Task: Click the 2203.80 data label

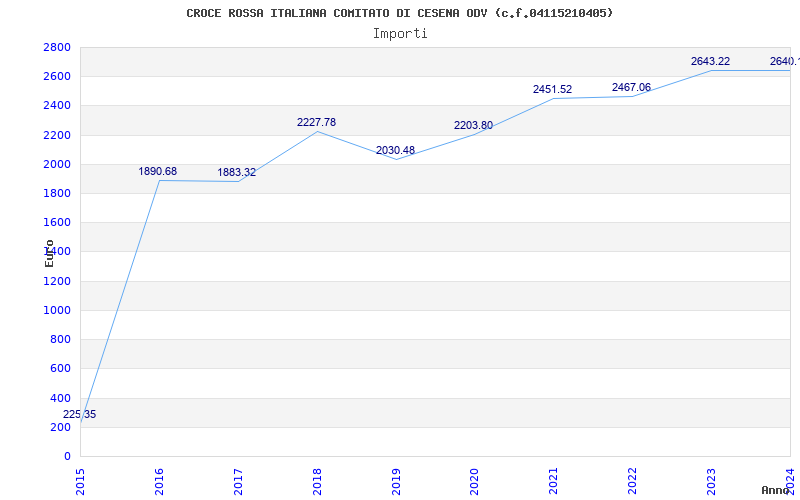Action: point(473,126)
